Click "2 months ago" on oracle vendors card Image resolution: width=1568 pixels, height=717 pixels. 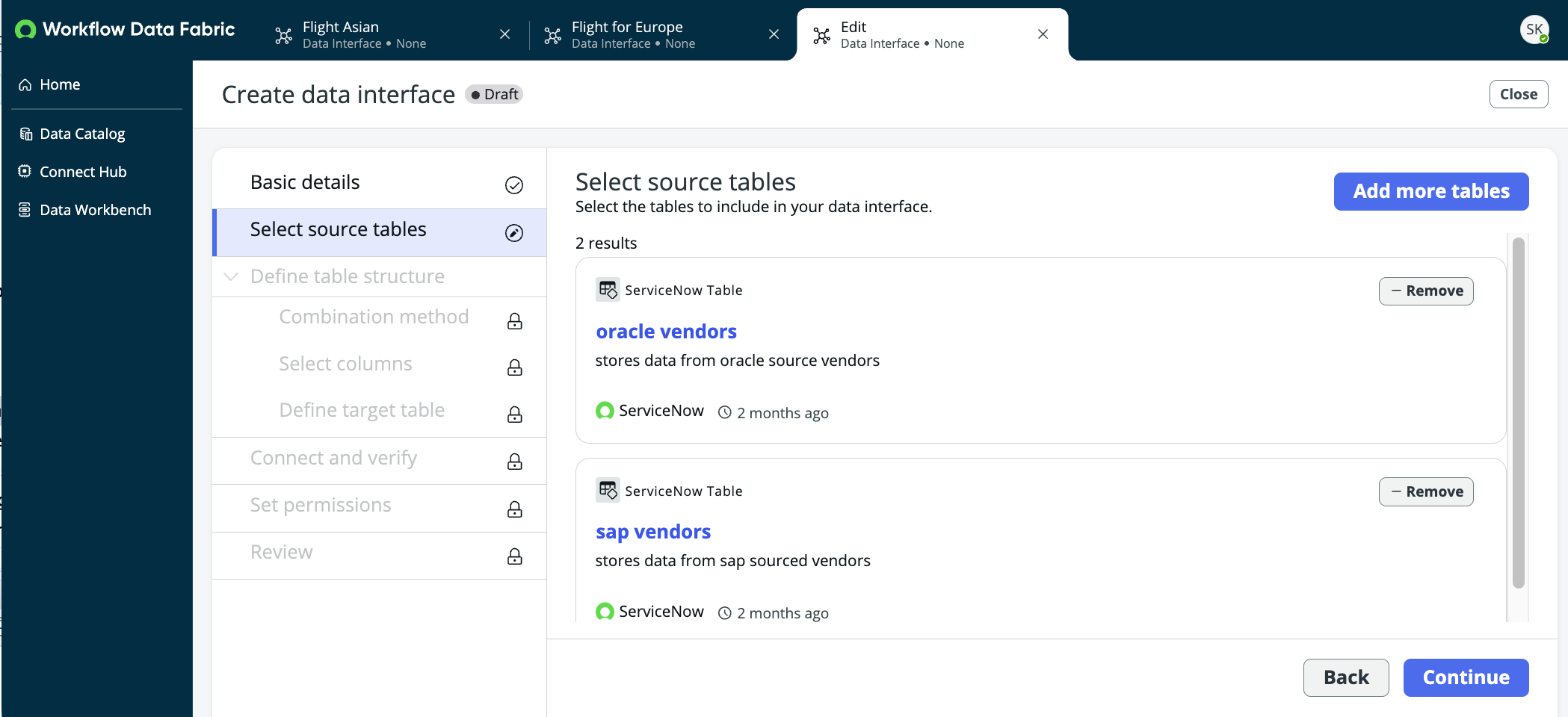click(x=783, y=413)
